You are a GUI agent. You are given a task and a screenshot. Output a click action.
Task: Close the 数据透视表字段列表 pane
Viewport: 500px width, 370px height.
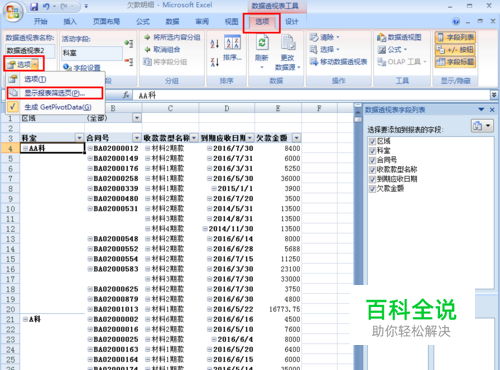pos(492,110)
